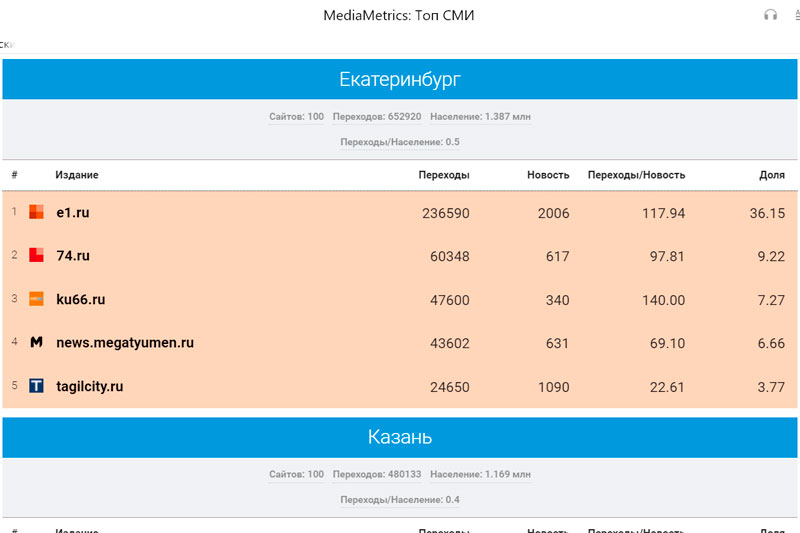
Task: Click Переходы/Население: 0.5 statistic
Action: (x=400, y=142)
